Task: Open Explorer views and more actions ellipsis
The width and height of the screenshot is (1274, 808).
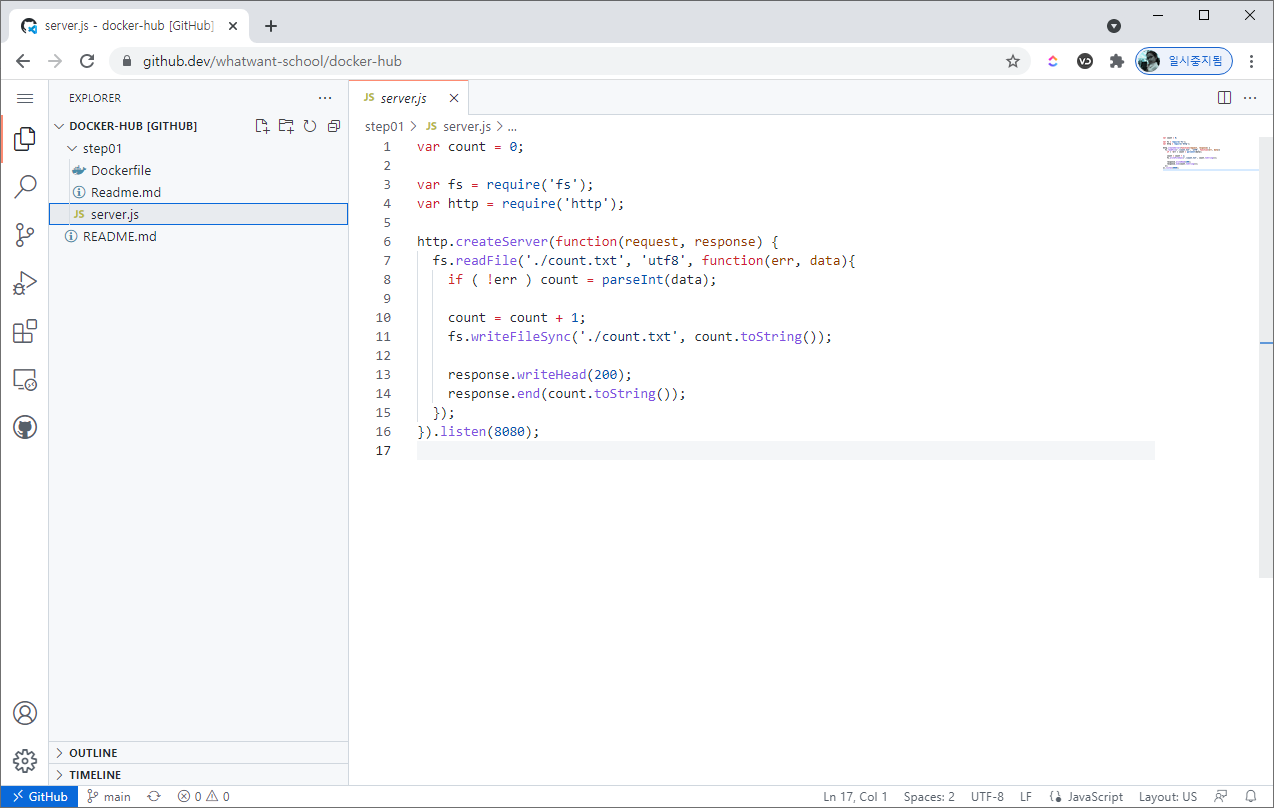Action: [x=325, y=98]
